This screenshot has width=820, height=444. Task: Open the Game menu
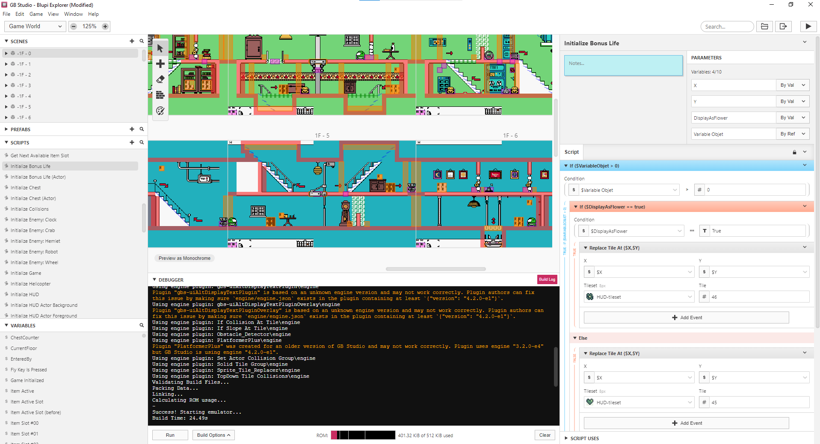pos(36,14)
